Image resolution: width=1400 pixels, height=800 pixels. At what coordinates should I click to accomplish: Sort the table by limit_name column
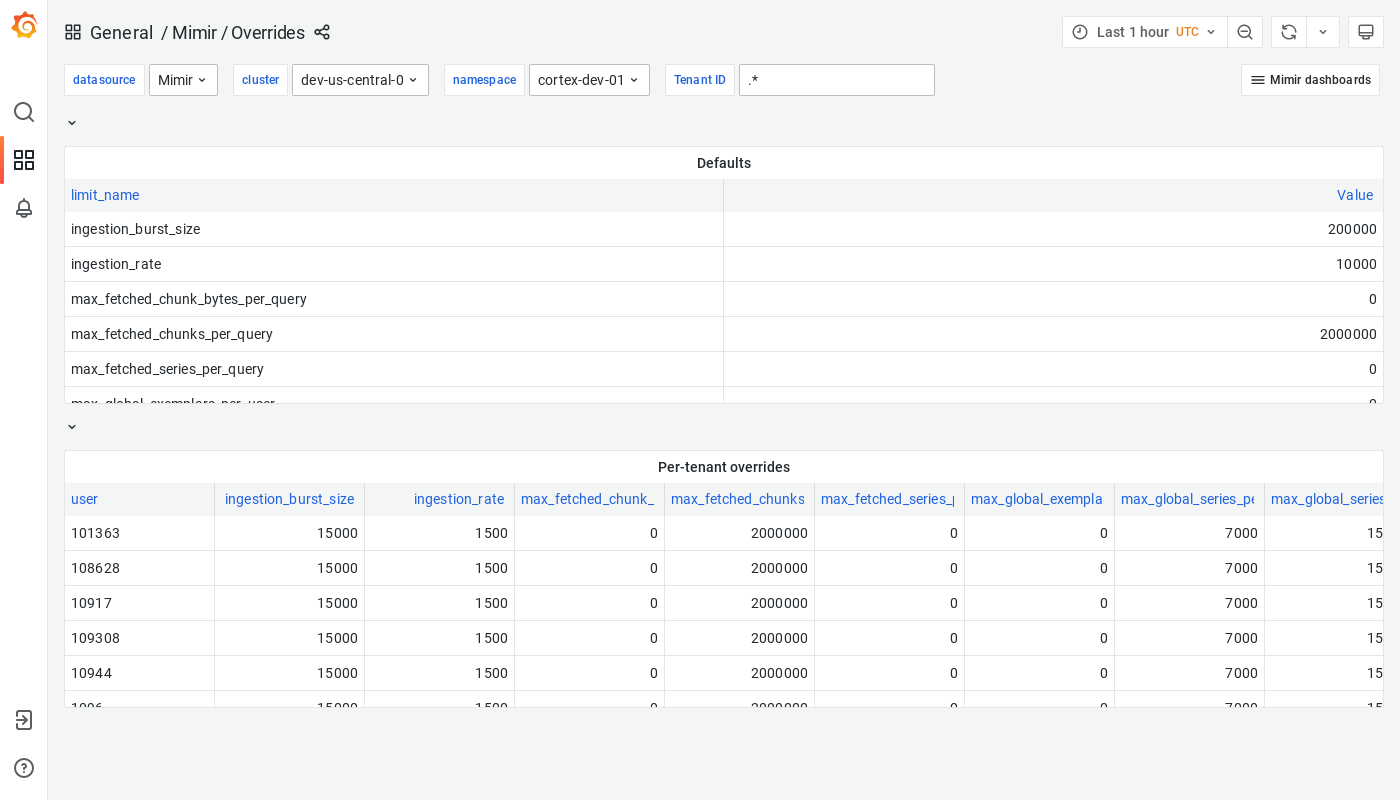point(104,195)
